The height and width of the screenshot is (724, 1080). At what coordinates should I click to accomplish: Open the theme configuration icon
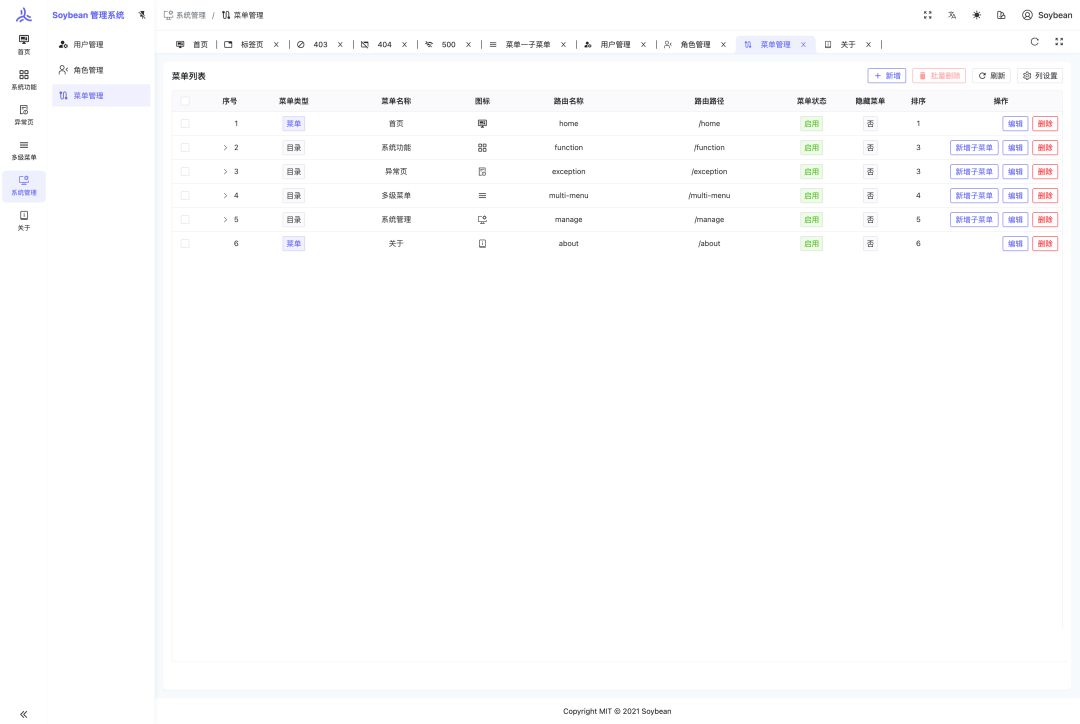pyautogui.click(x=1001, y=15)
